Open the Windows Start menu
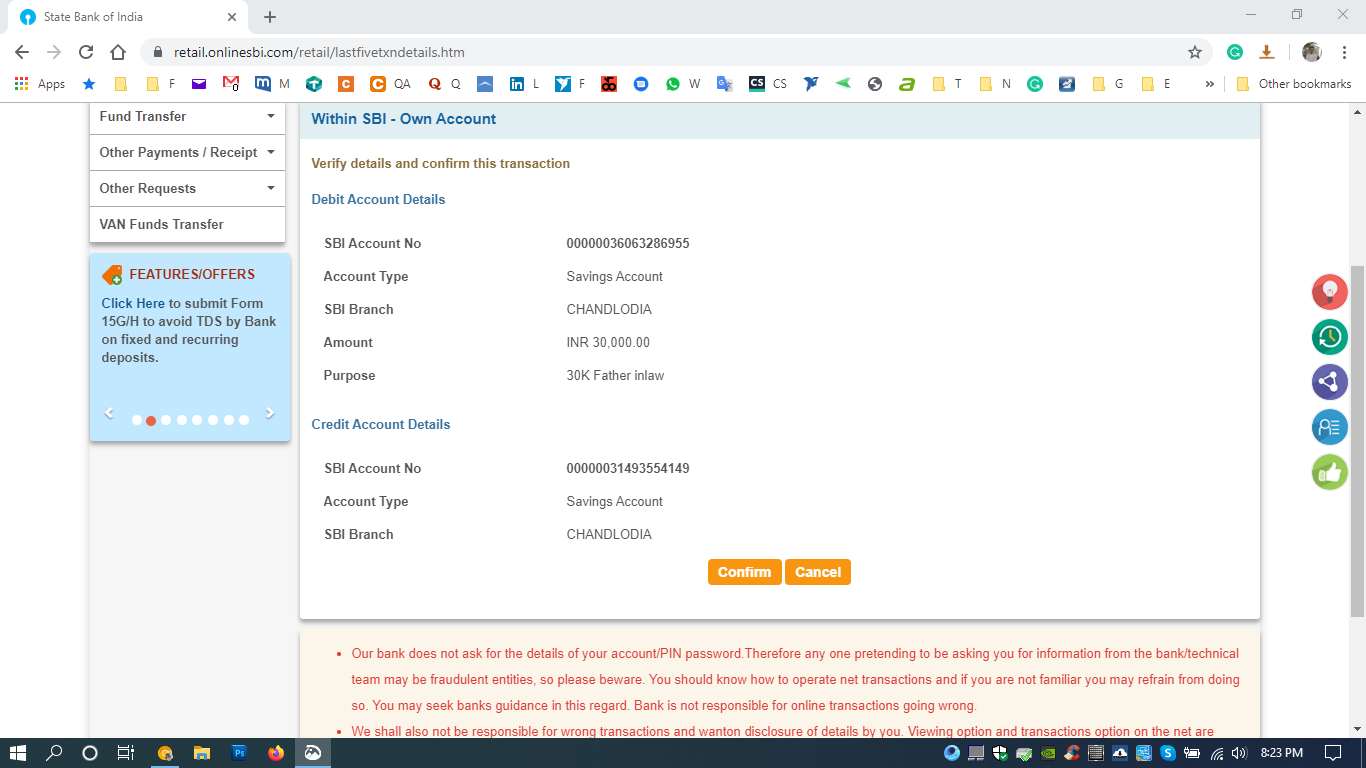This screenshot has height=768, width=1366. [18, 753]
